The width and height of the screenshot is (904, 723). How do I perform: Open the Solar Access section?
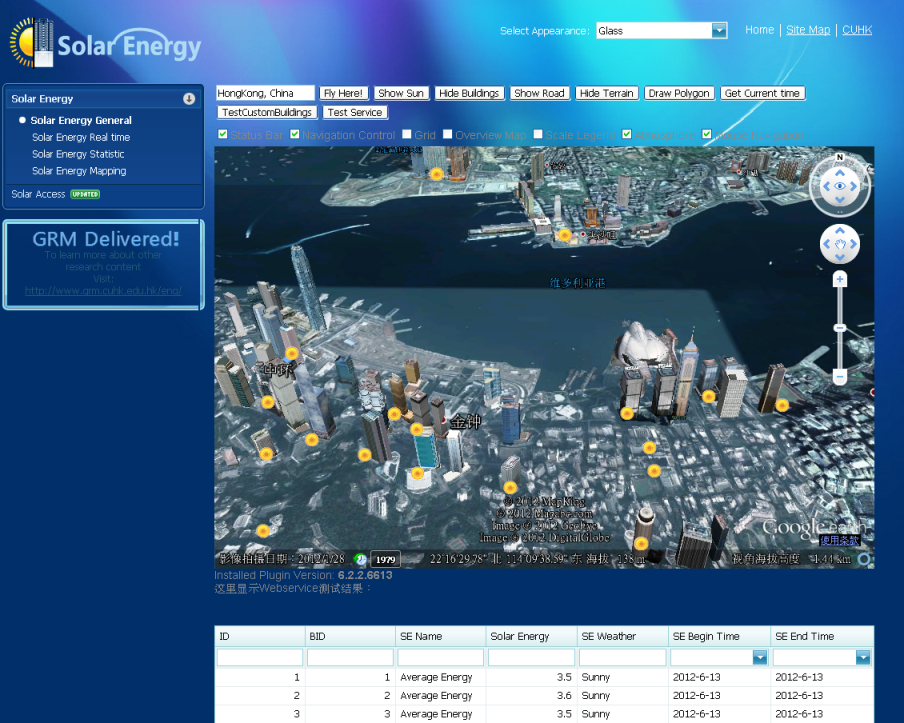pyautogui.click(x=38, y=194)
